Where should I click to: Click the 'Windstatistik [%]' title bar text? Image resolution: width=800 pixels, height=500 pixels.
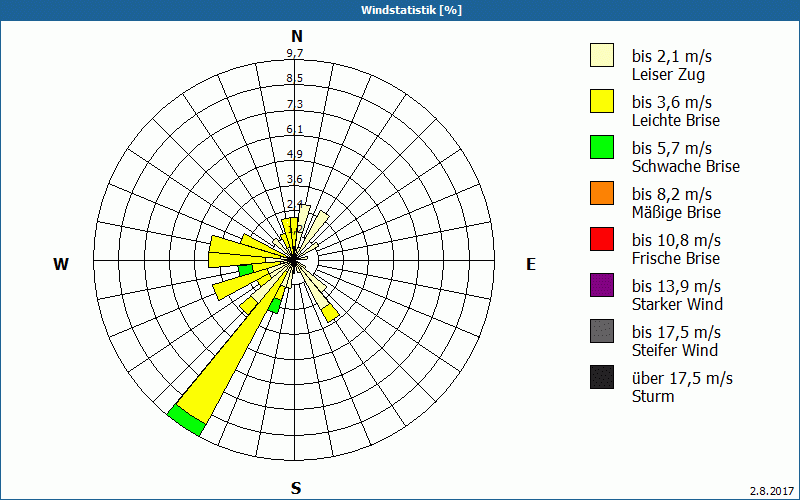pos(411,10)
